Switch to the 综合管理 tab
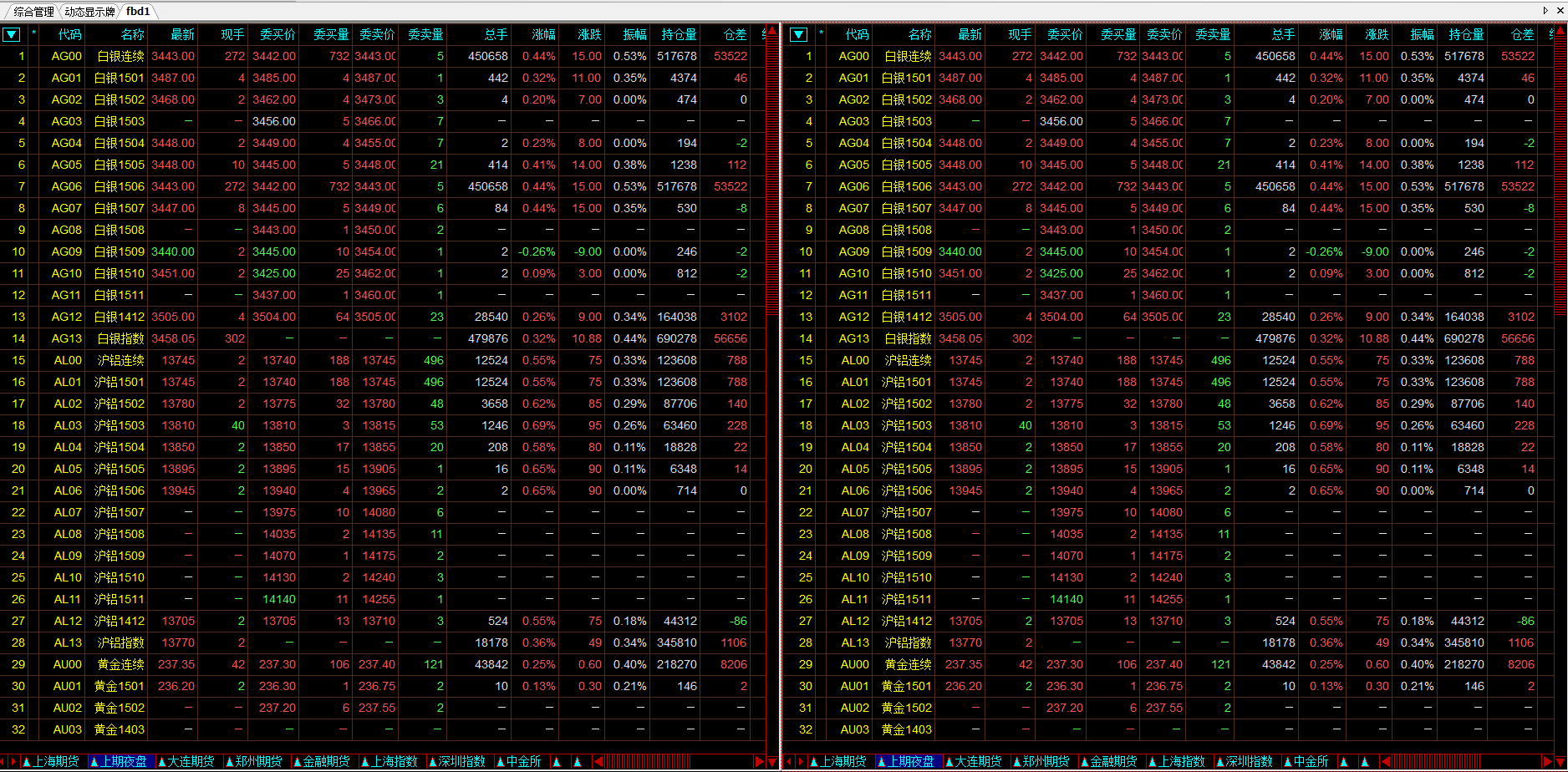 tap(33, 12)
